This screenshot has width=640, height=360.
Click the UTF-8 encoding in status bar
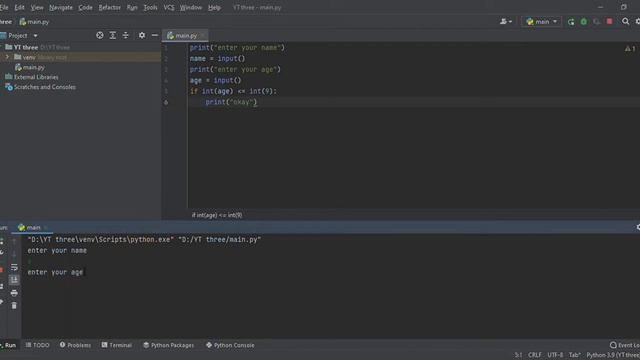tap(555, 355)
